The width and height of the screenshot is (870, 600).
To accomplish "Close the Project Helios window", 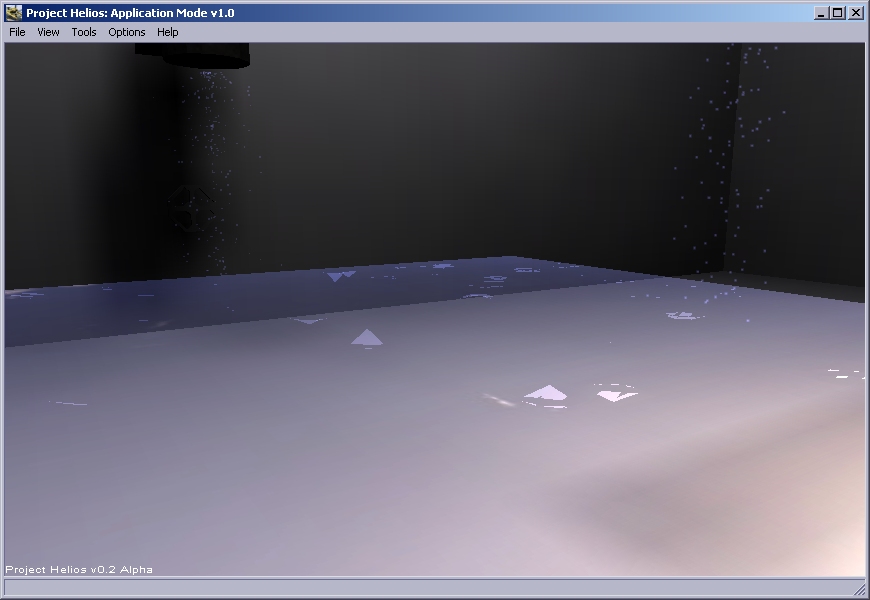I will [x=855, y=13].
